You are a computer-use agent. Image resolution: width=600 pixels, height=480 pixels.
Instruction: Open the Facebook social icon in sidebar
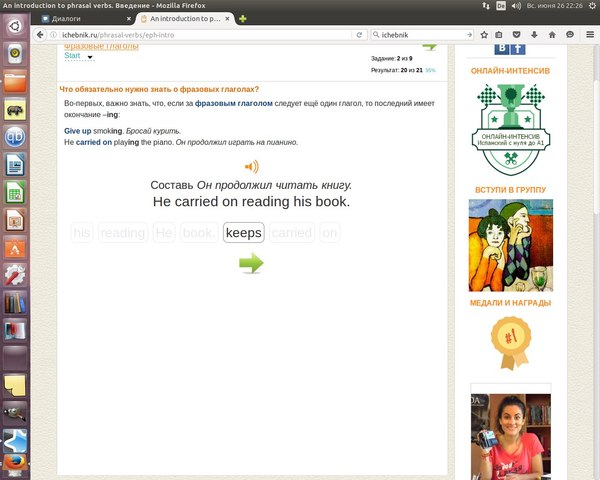517,48
